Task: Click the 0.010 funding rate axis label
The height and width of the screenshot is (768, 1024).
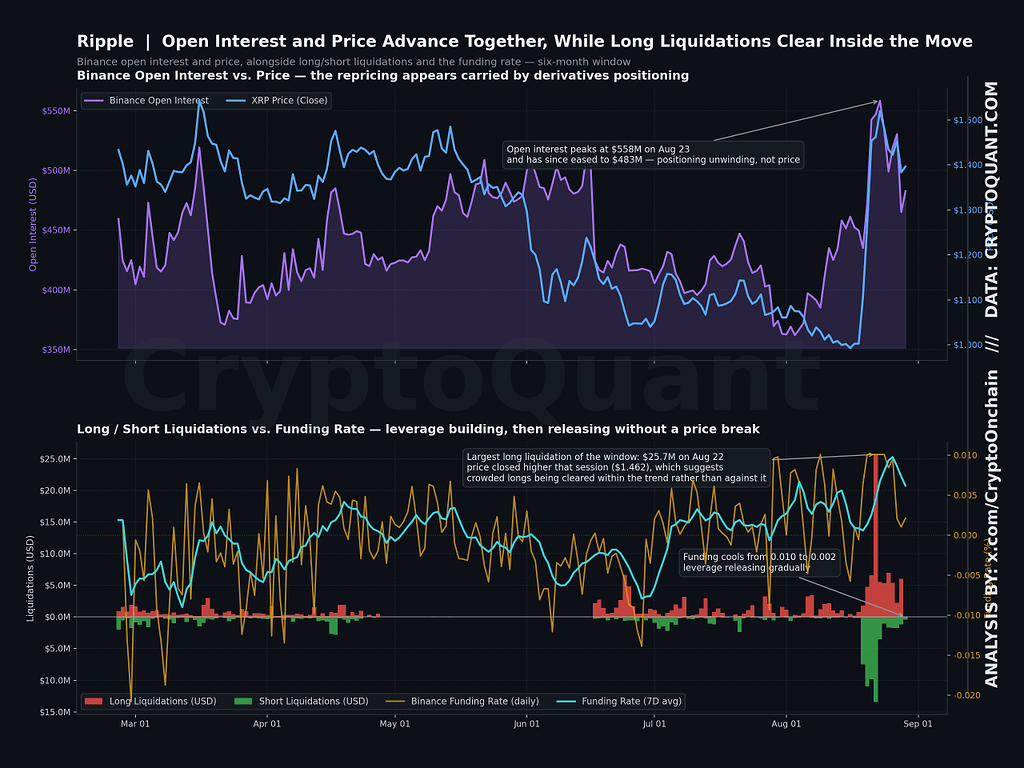Action: tap(965, 455)
